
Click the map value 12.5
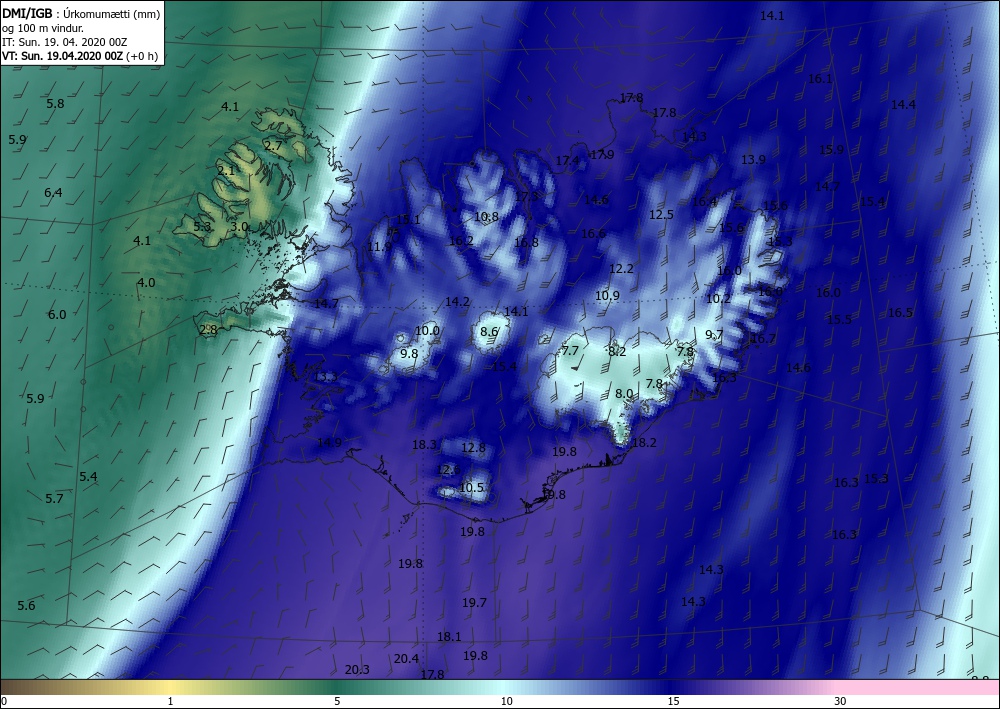(661, 214)
